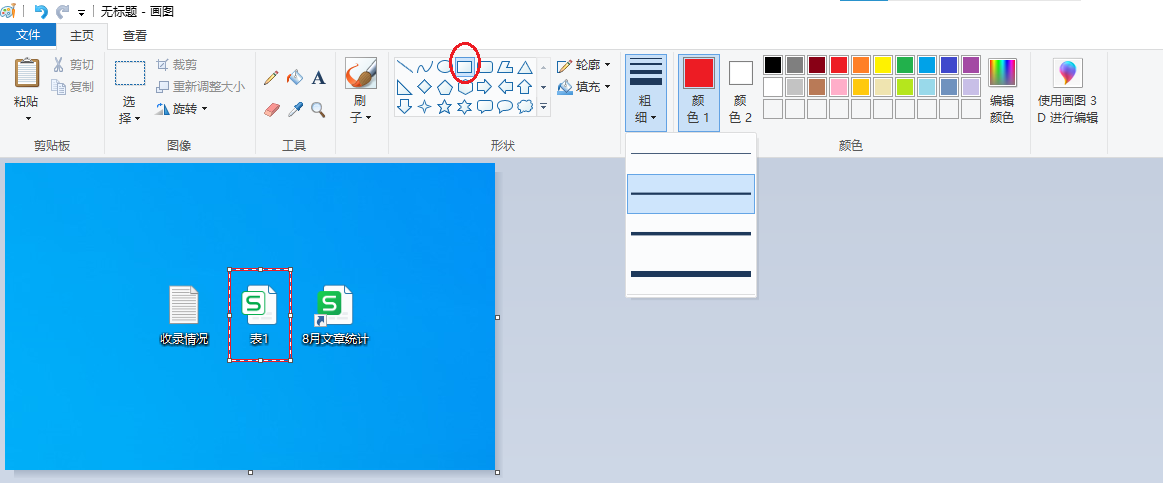1163x483 pixels.
Task: Select the Color picker eyedropper tool
Action: (295, 110)
